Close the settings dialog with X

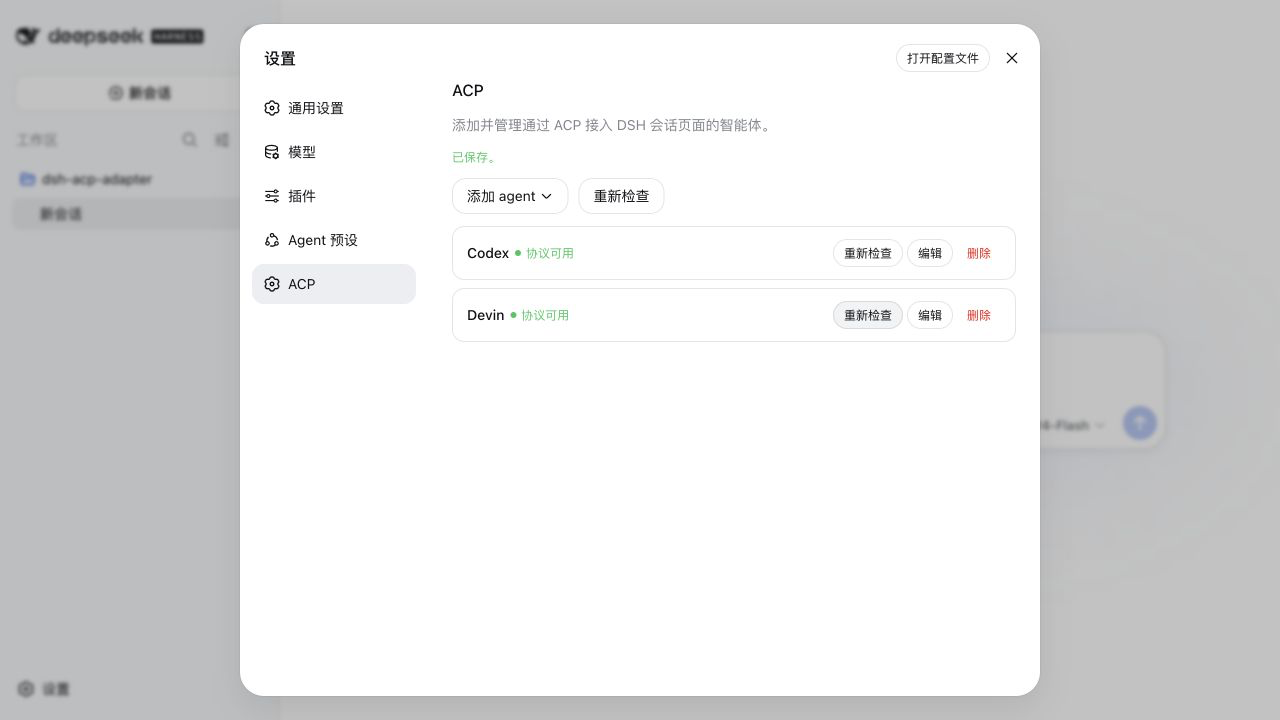click(1012, 58)
